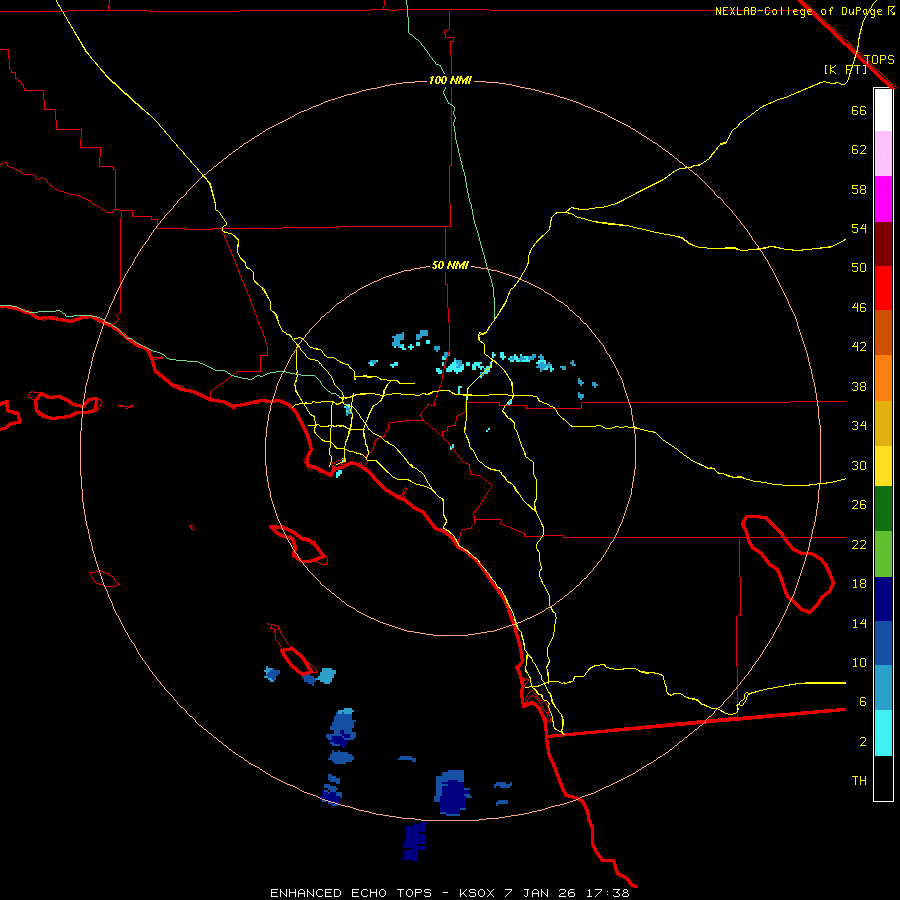Select the bright yellow legend swatch
The image size is (900, 900).
[883, 466]
